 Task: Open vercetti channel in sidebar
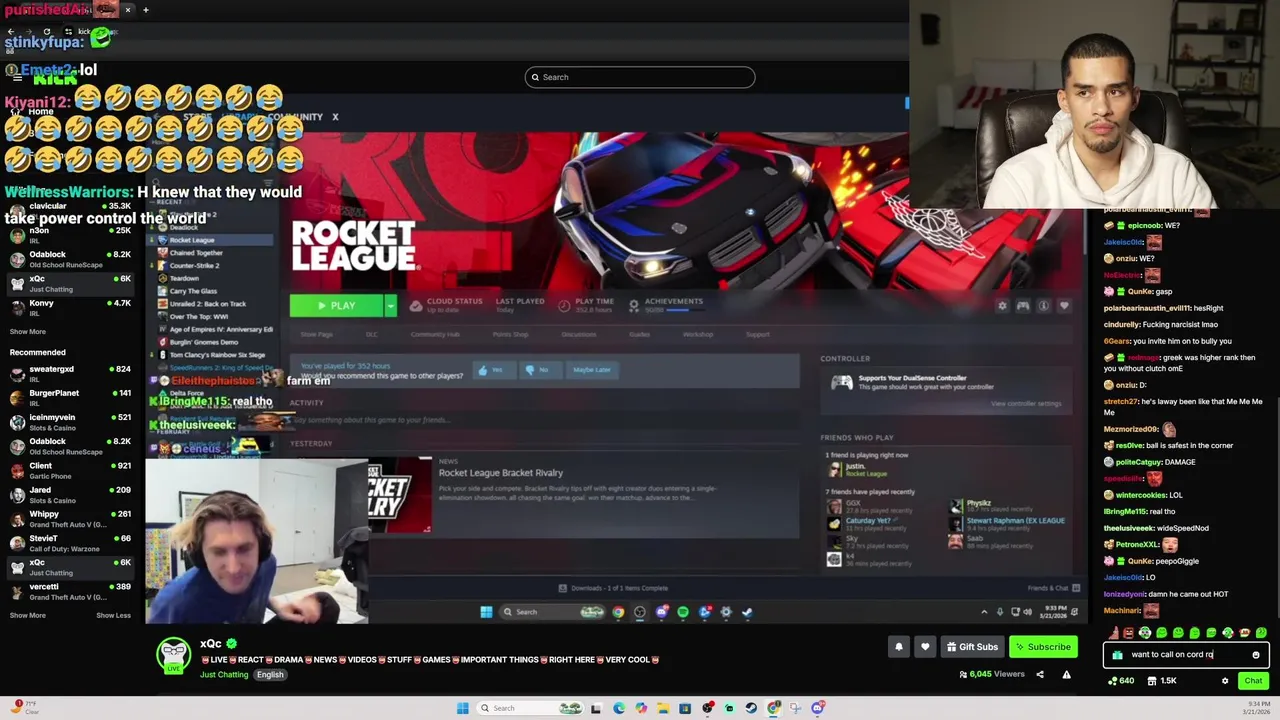(x=69, y=592)
